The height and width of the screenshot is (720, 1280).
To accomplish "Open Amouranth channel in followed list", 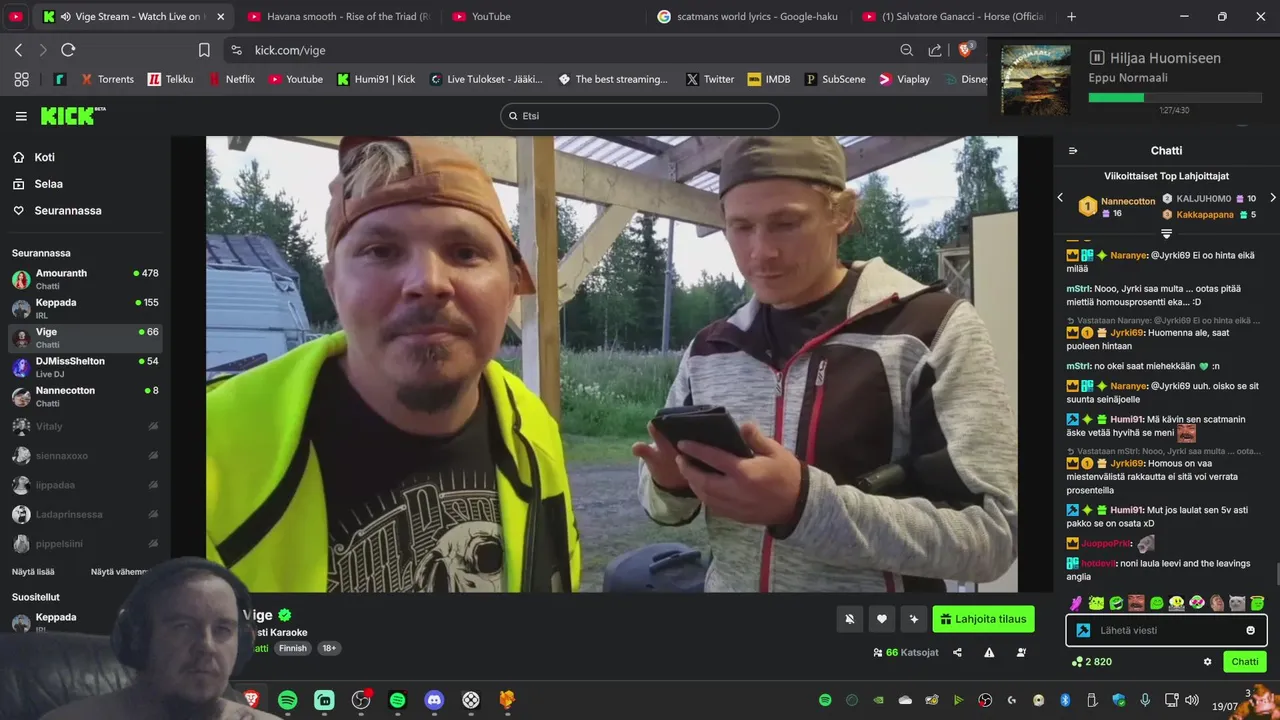I will (x=85, y=279).
